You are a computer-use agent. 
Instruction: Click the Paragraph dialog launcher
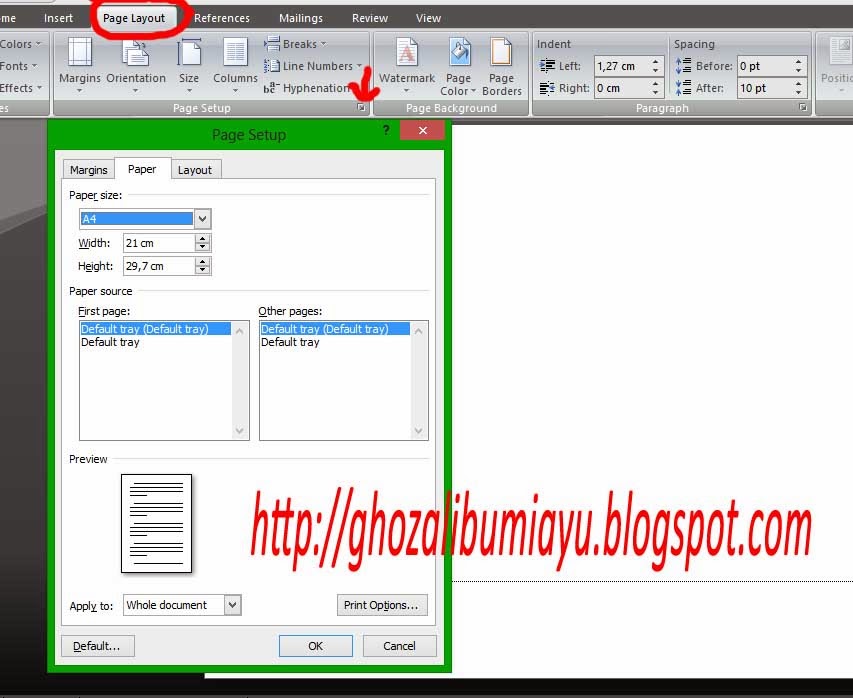tap(803, 107)
